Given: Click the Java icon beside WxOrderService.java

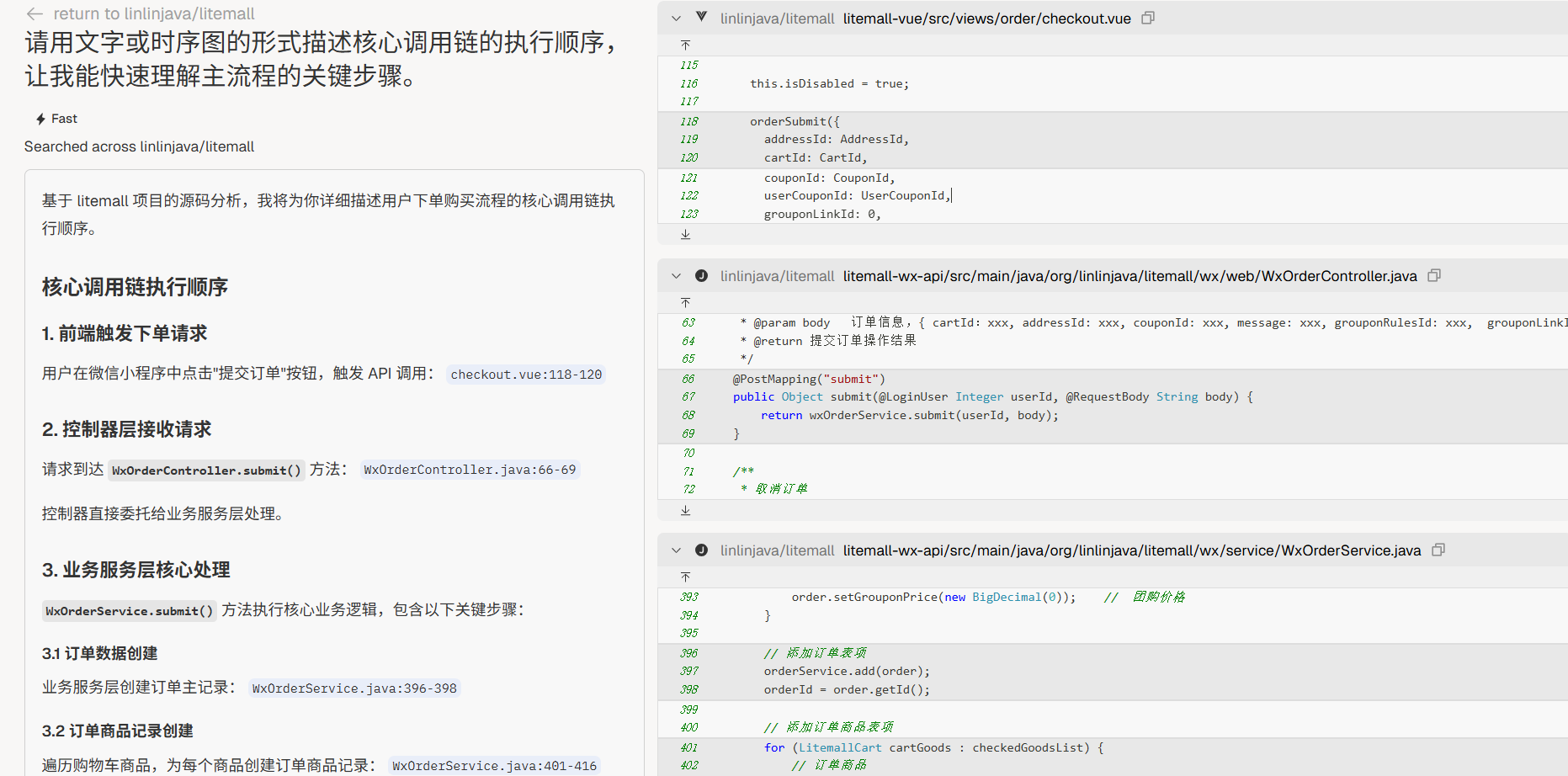Looking at the screenshot, I should click(x=701, y=550).
